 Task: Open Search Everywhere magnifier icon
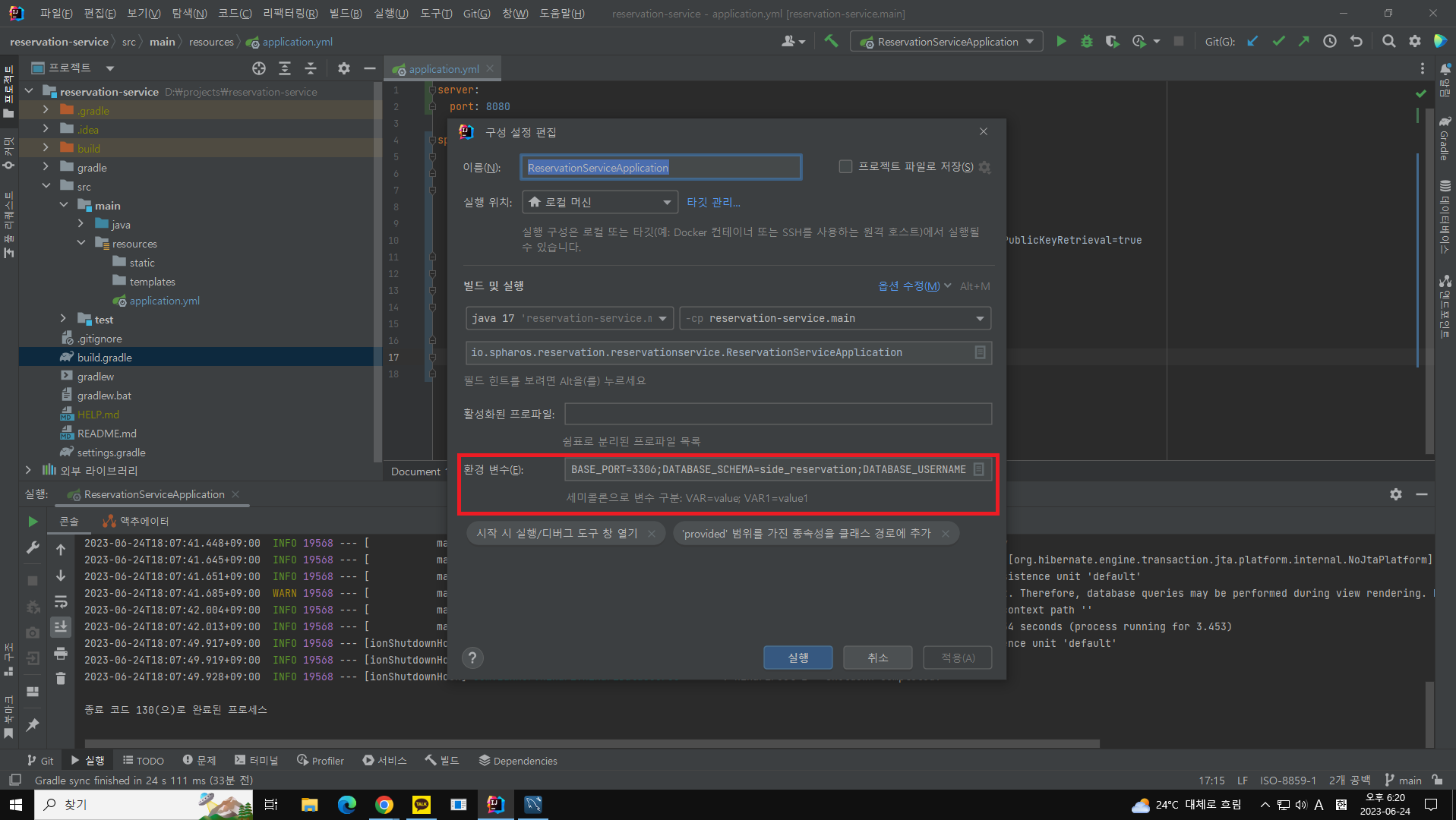(1389, 42)
